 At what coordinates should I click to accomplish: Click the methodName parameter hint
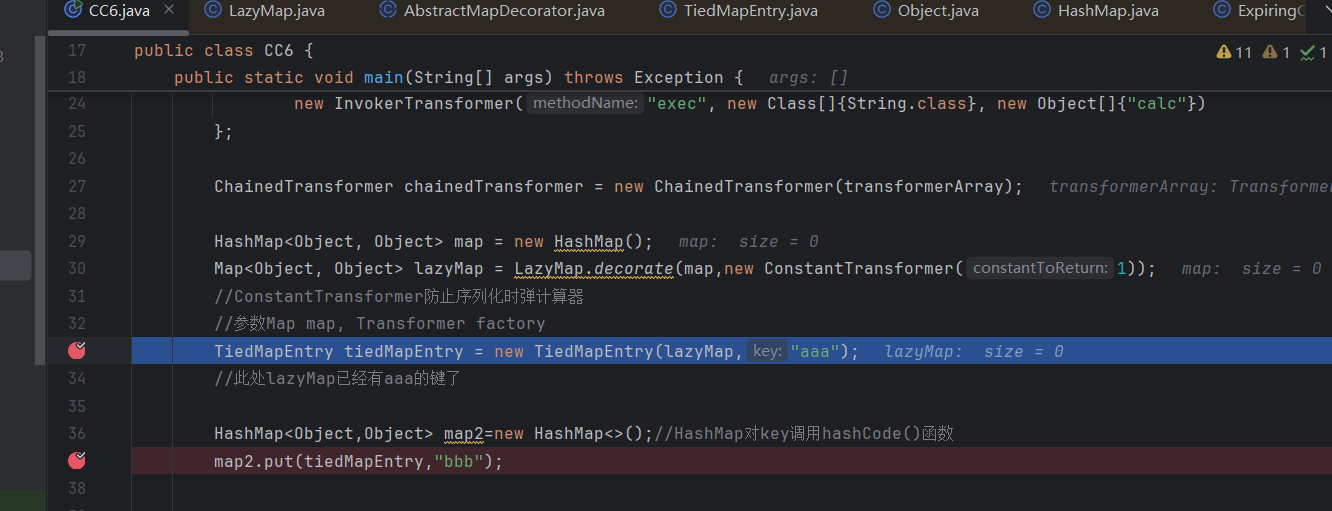point(585,104)
